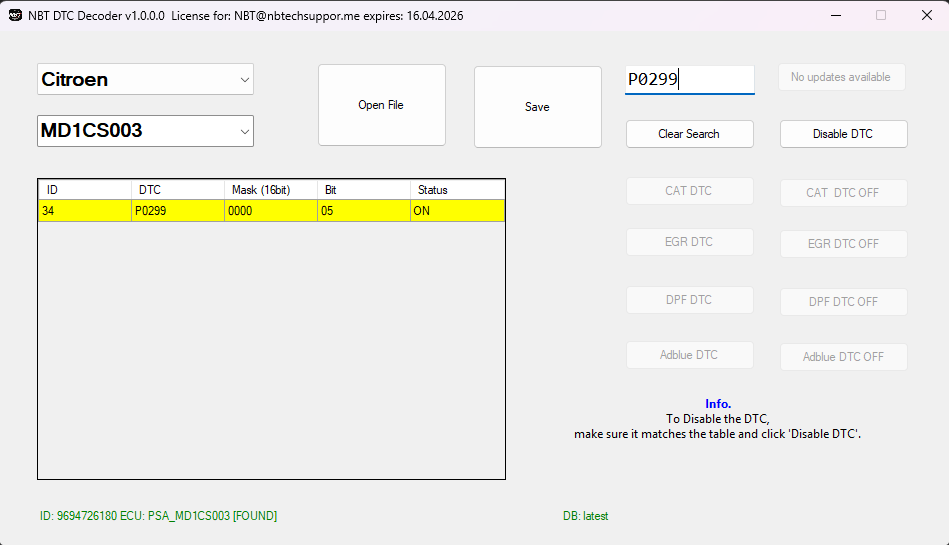
Task: Click the Save button
Action: 537,107
